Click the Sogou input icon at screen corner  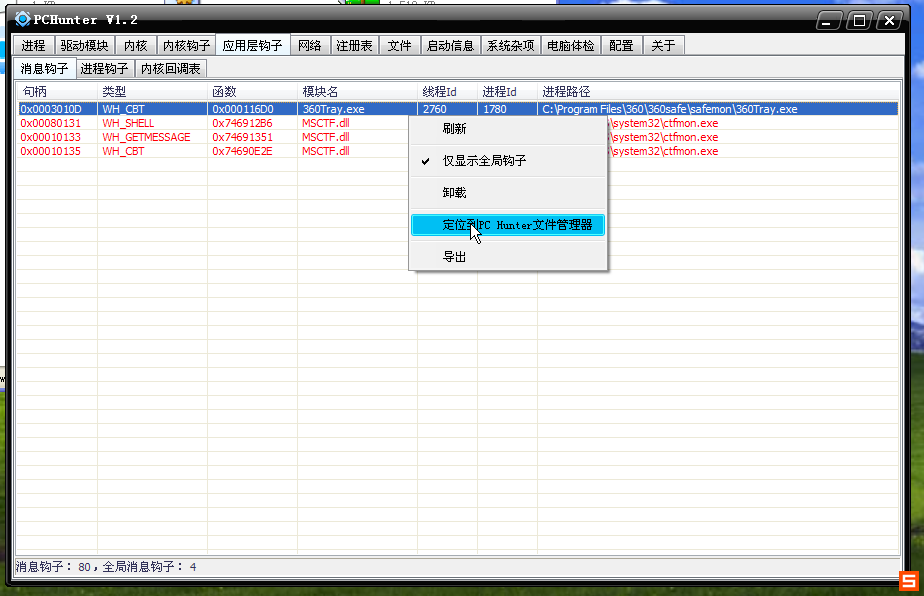[909, 581]
